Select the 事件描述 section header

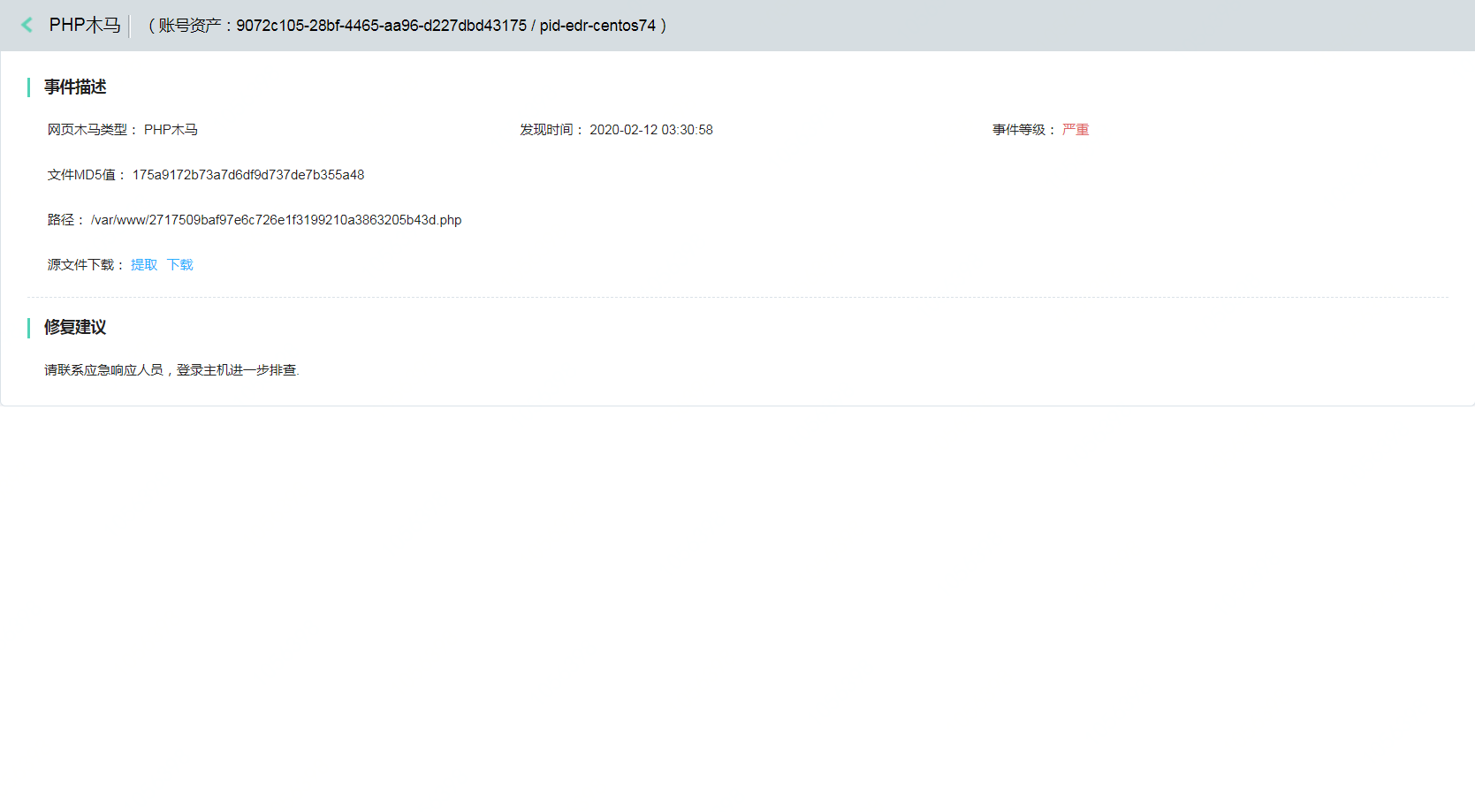point(73,87)
